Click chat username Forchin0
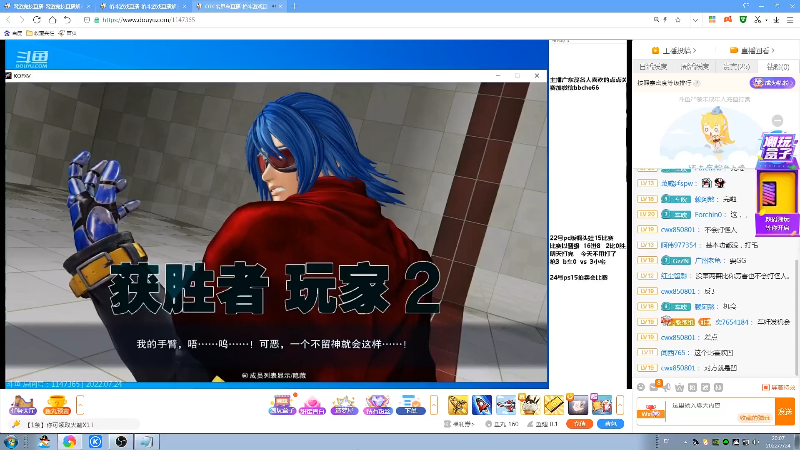800x450 pixels. tap(708, 215)
